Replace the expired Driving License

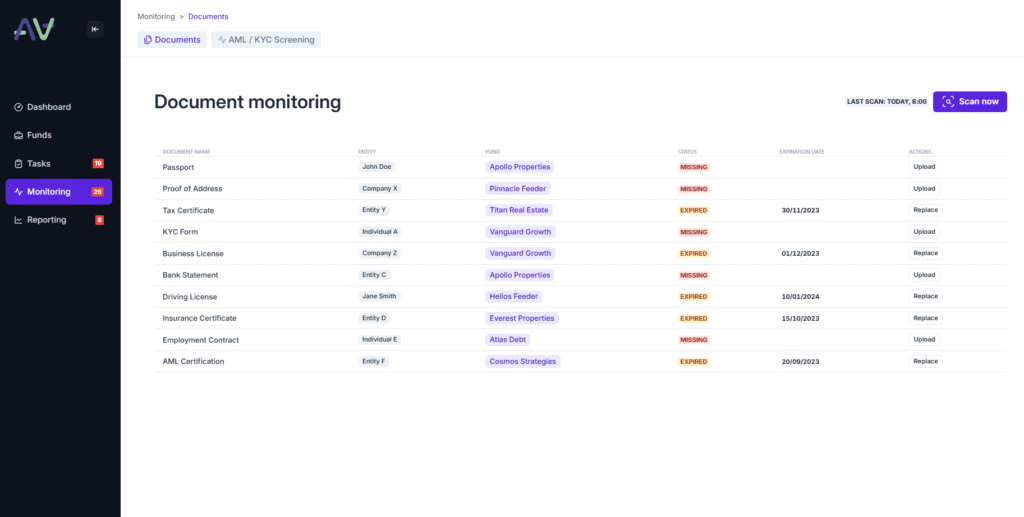(925, 296)
